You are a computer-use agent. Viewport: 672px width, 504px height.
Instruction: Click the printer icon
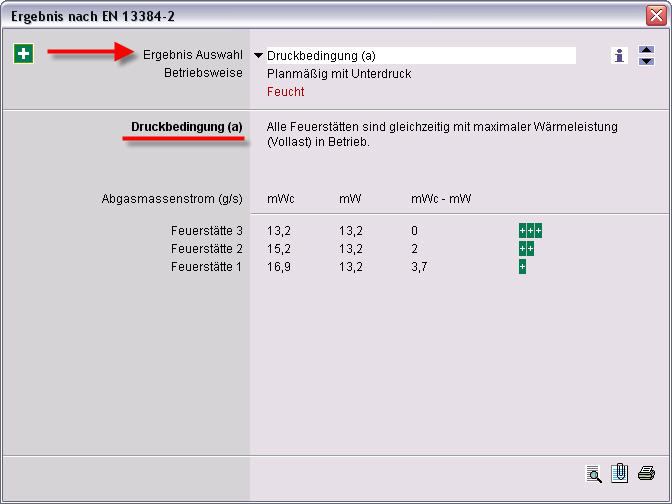coord(646,473)
